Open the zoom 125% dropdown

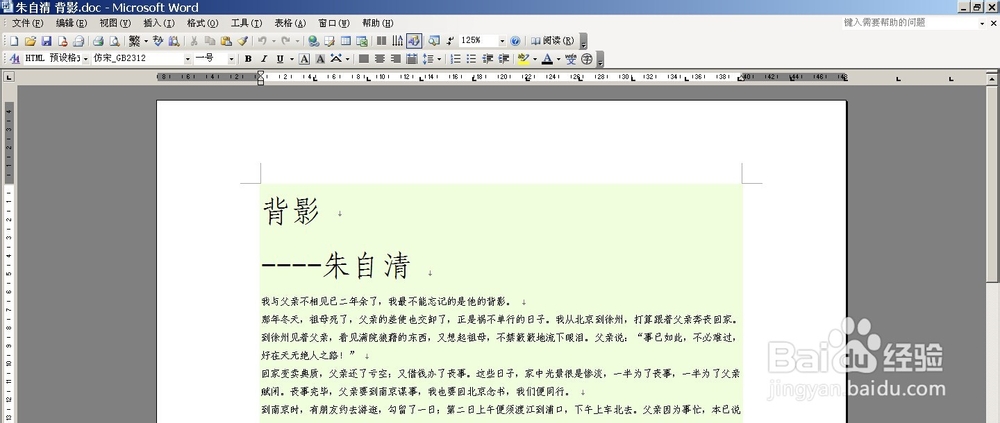pos(502,41)
